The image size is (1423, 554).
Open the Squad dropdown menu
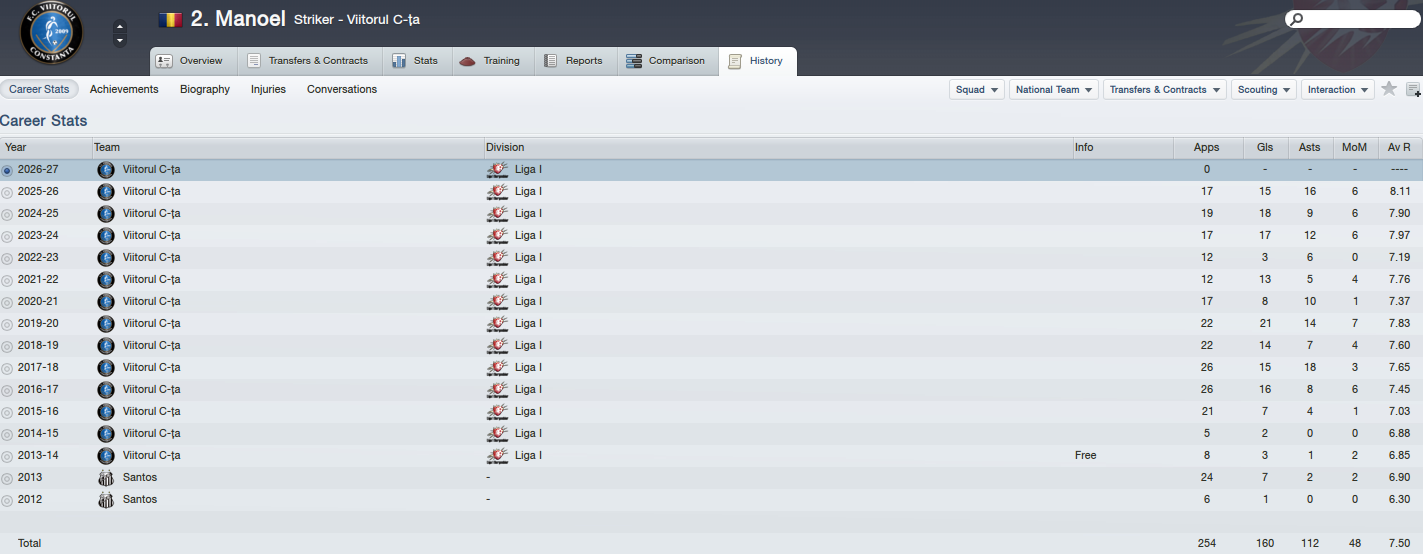tap(977, 90)
